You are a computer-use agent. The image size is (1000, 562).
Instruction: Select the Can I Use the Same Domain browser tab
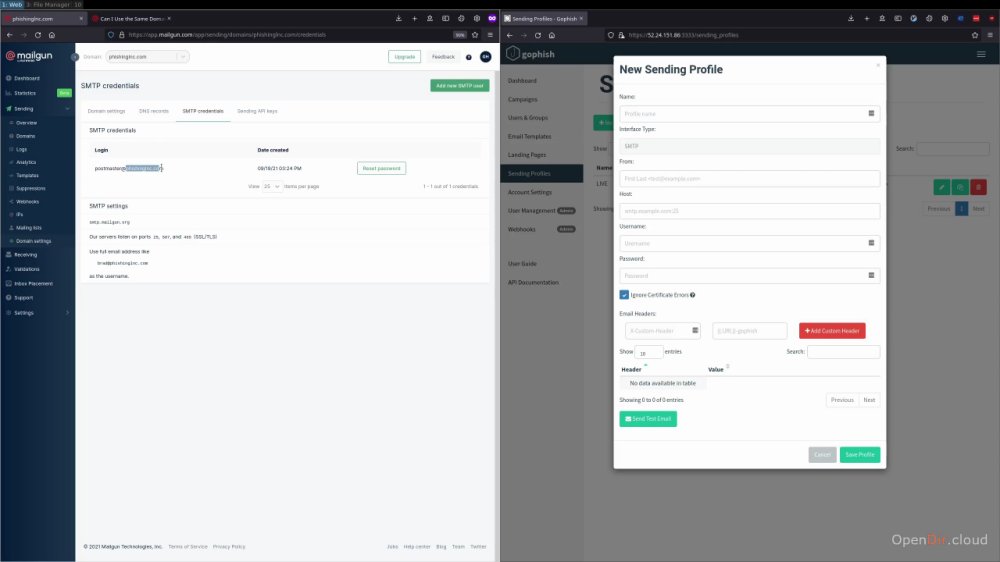(x=131, y=18)
